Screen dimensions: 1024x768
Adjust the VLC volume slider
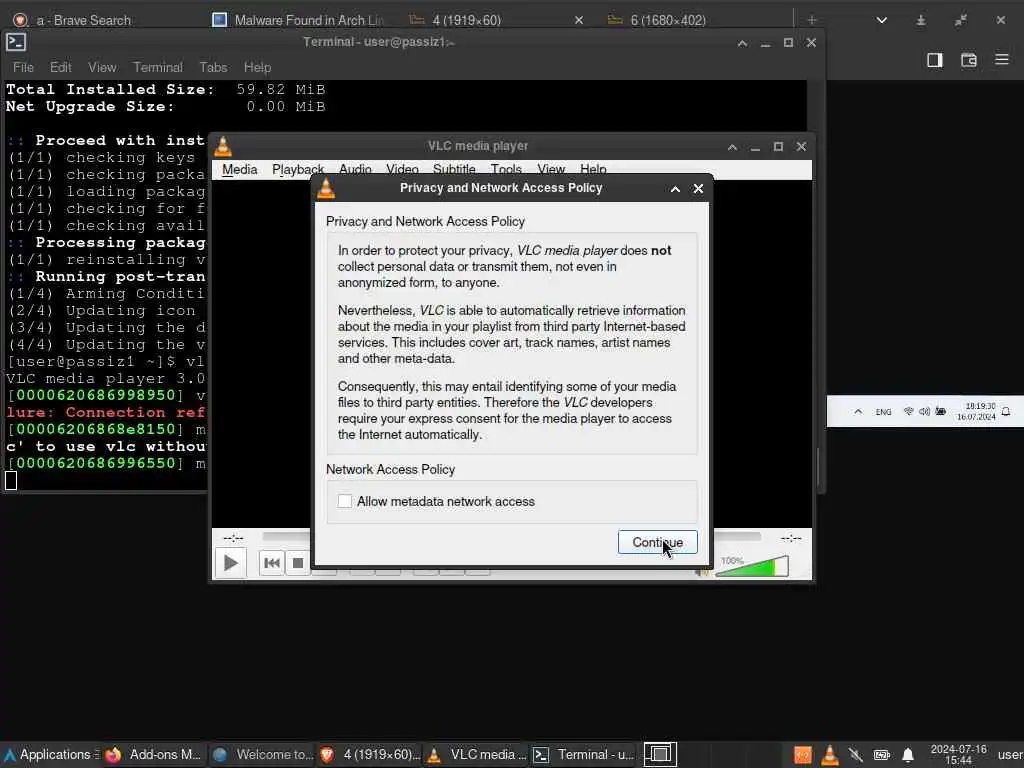coord(752,567)
